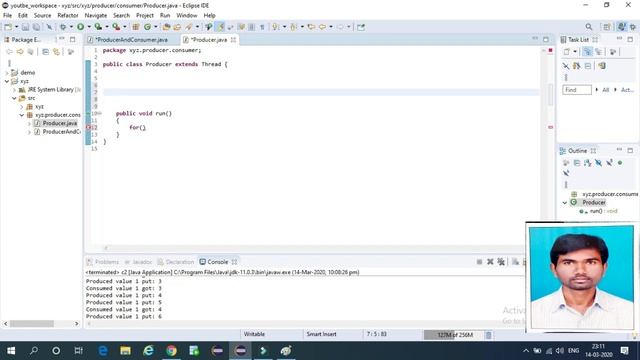Open the New Task dropdown arrow

tap(575, 52)
